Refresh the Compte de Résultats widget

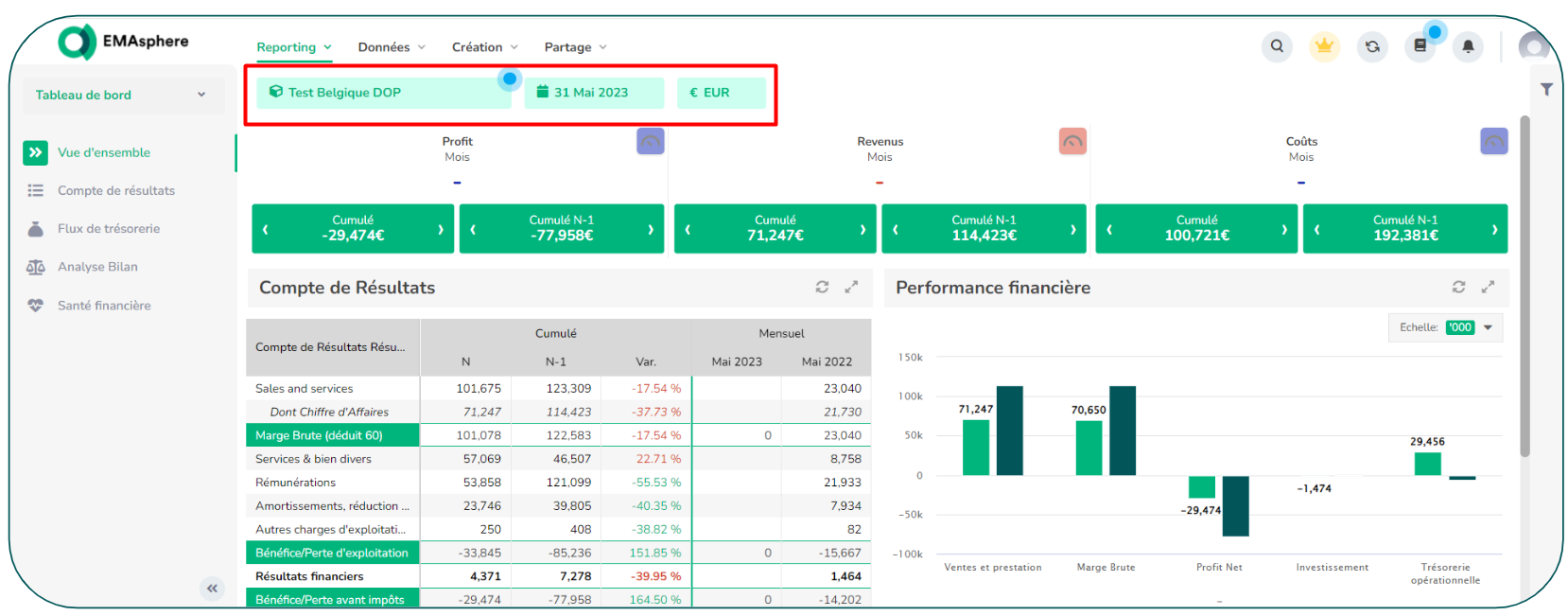822,288
